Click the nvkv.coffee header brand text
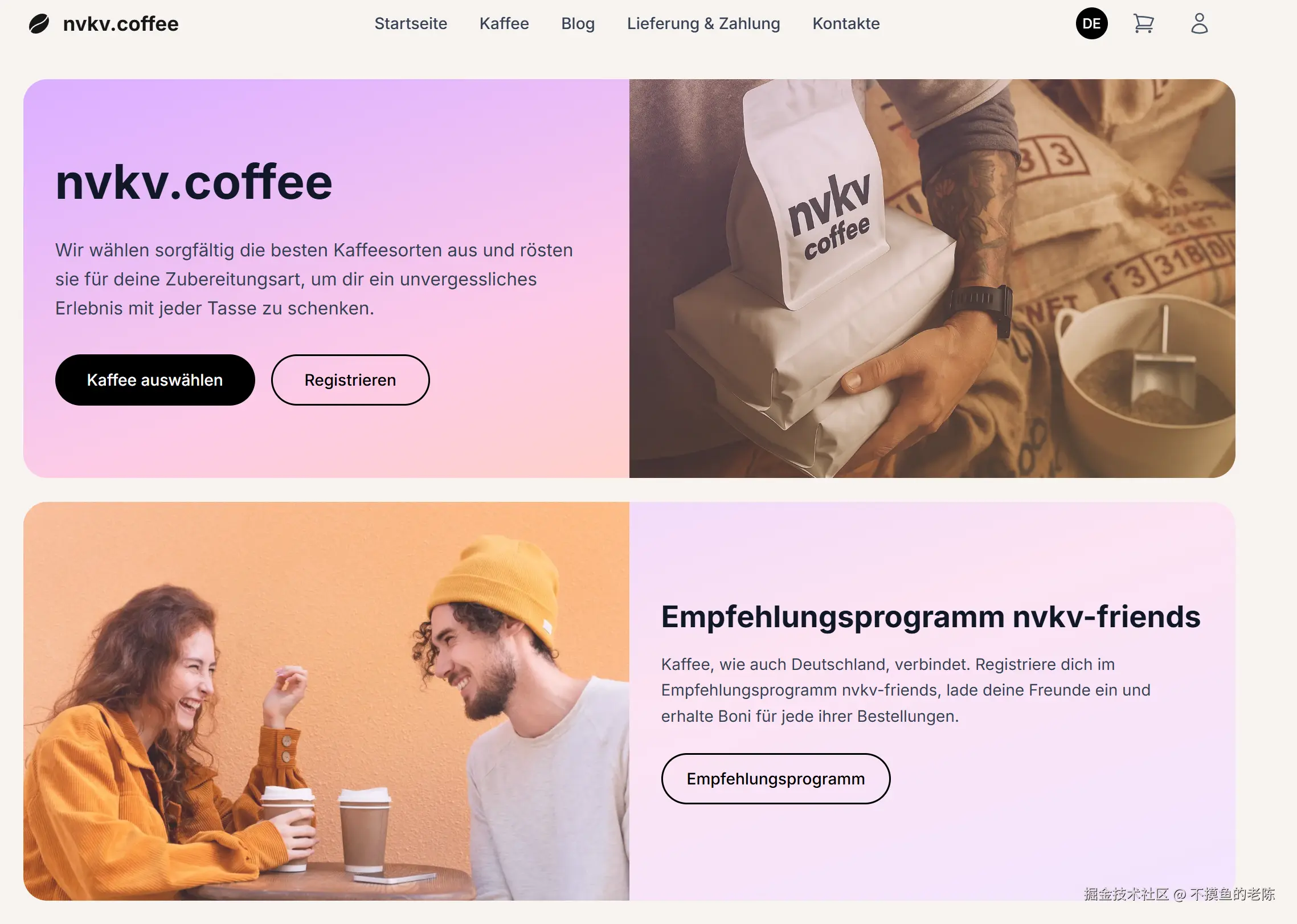This screenshot has width=1297, height=924. (x=121, y=24)
